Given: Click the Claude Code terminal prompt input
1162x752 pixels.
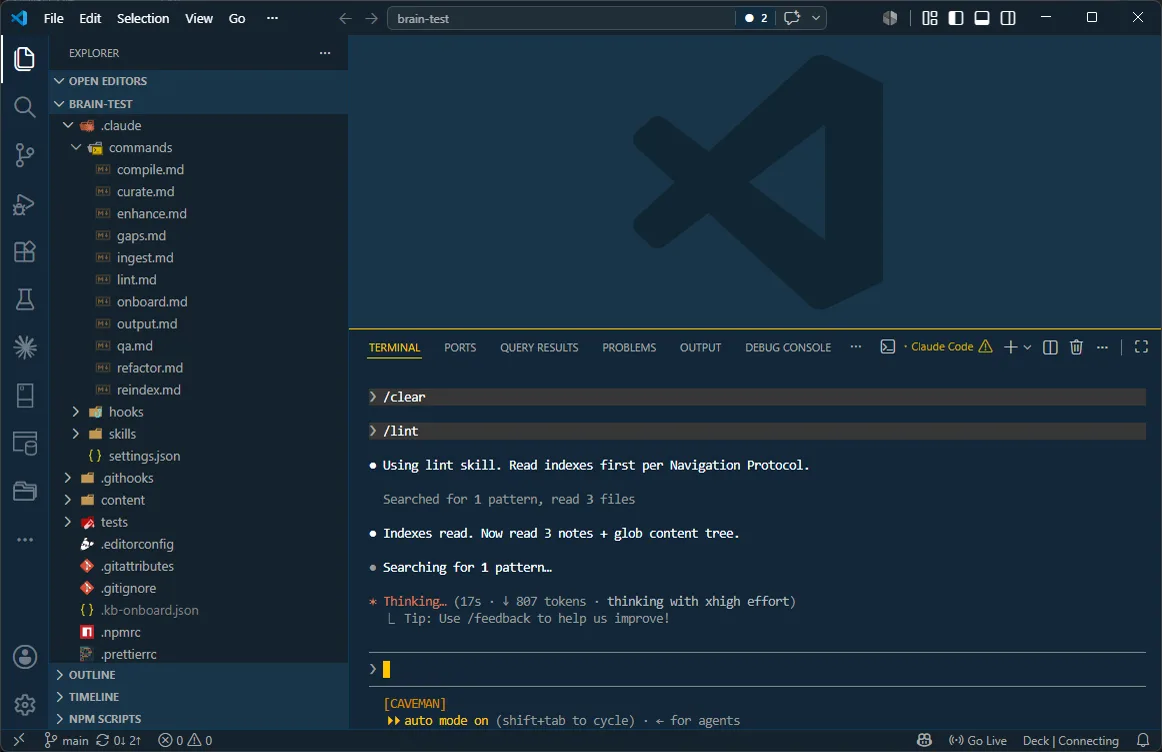Looking at the screenshot, I should pos(757,670).
